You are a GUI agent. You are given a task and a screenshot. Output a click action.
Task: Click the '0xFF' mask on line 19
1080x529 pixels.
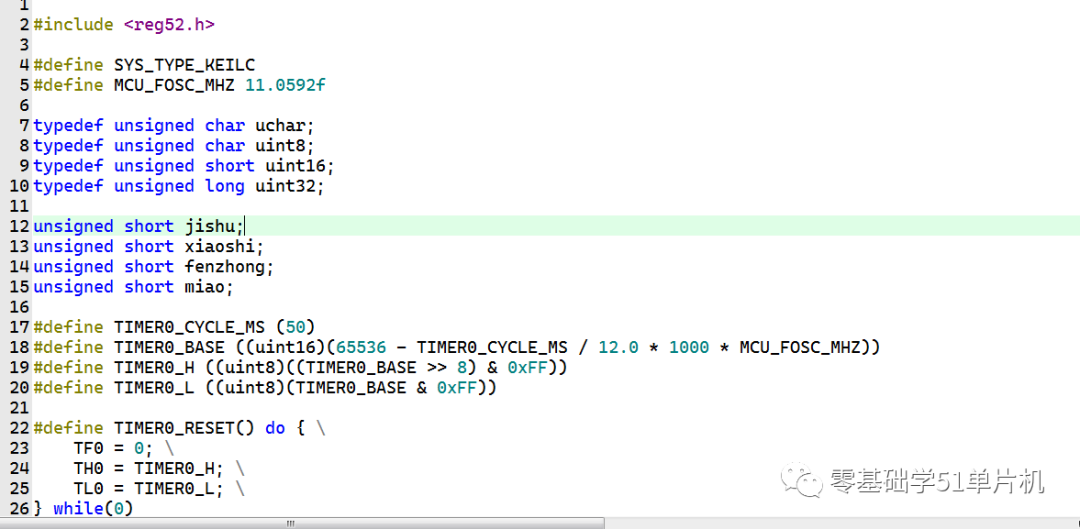click(528, 367)
